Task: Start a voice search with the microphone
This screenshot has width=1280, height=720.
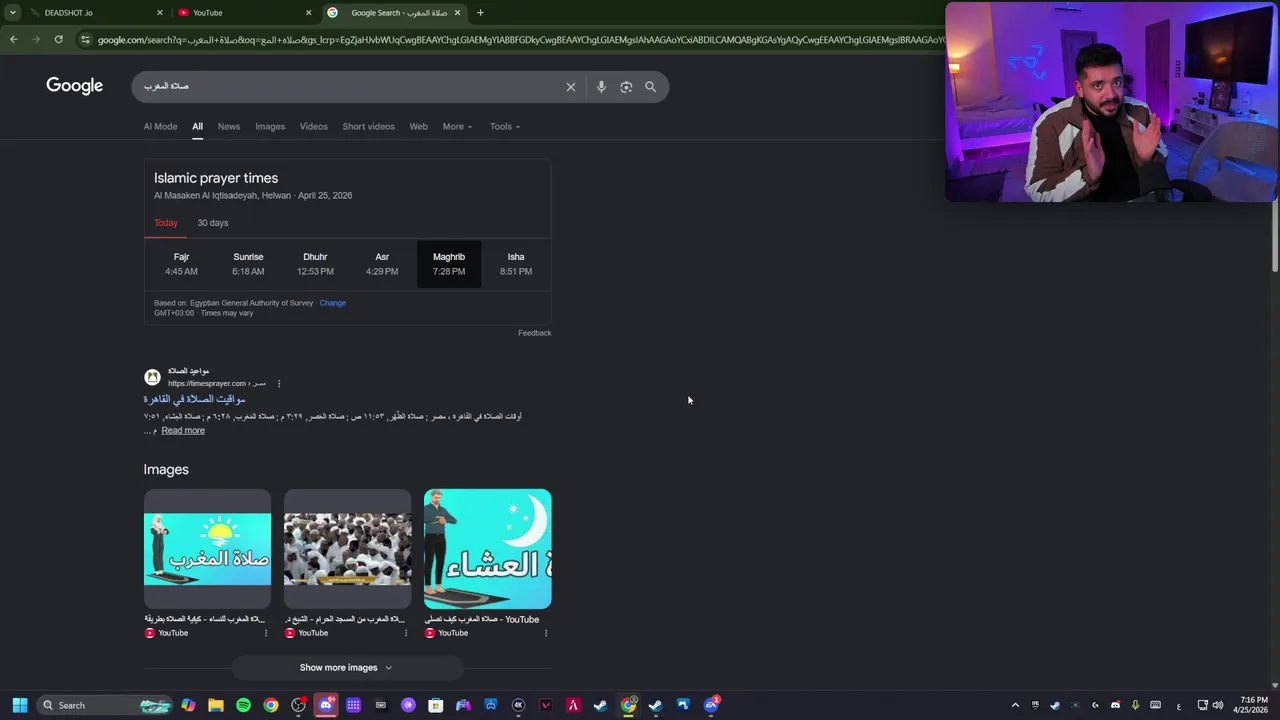Action: [601, 87]
